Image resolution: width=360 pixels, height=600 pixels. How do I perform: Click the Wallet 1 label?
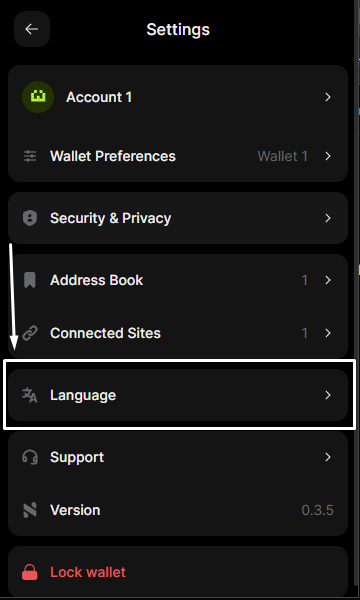point(283,156)
